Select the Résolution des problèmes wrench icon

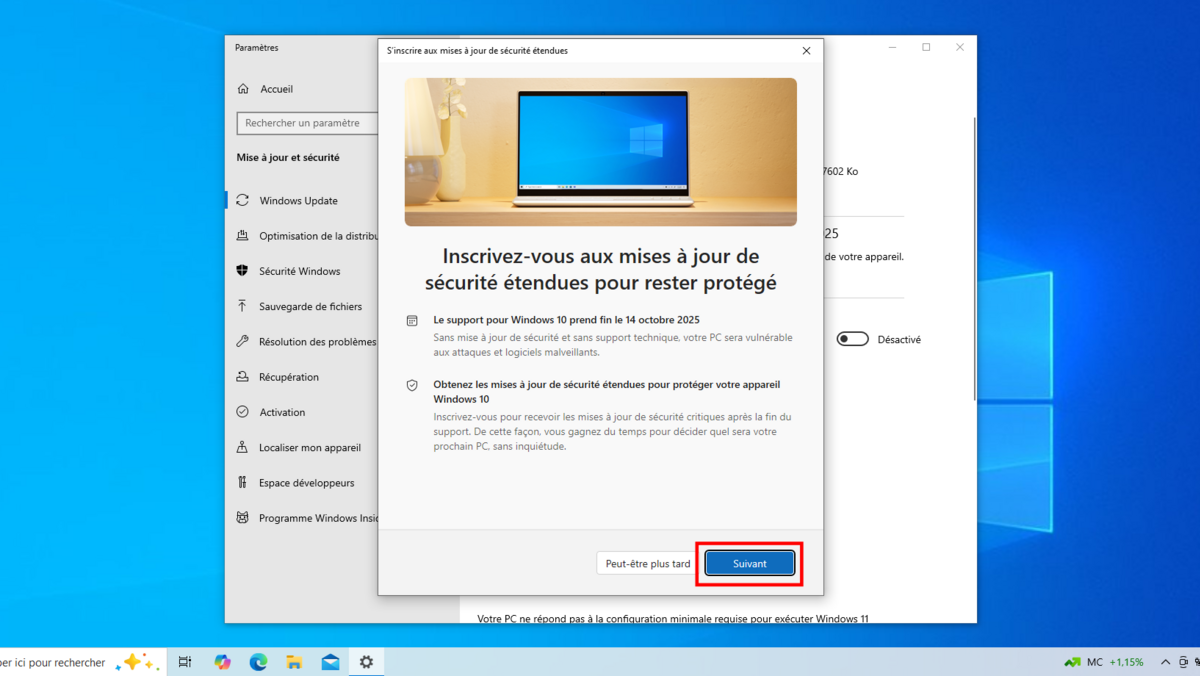click(x=242, y=342)
